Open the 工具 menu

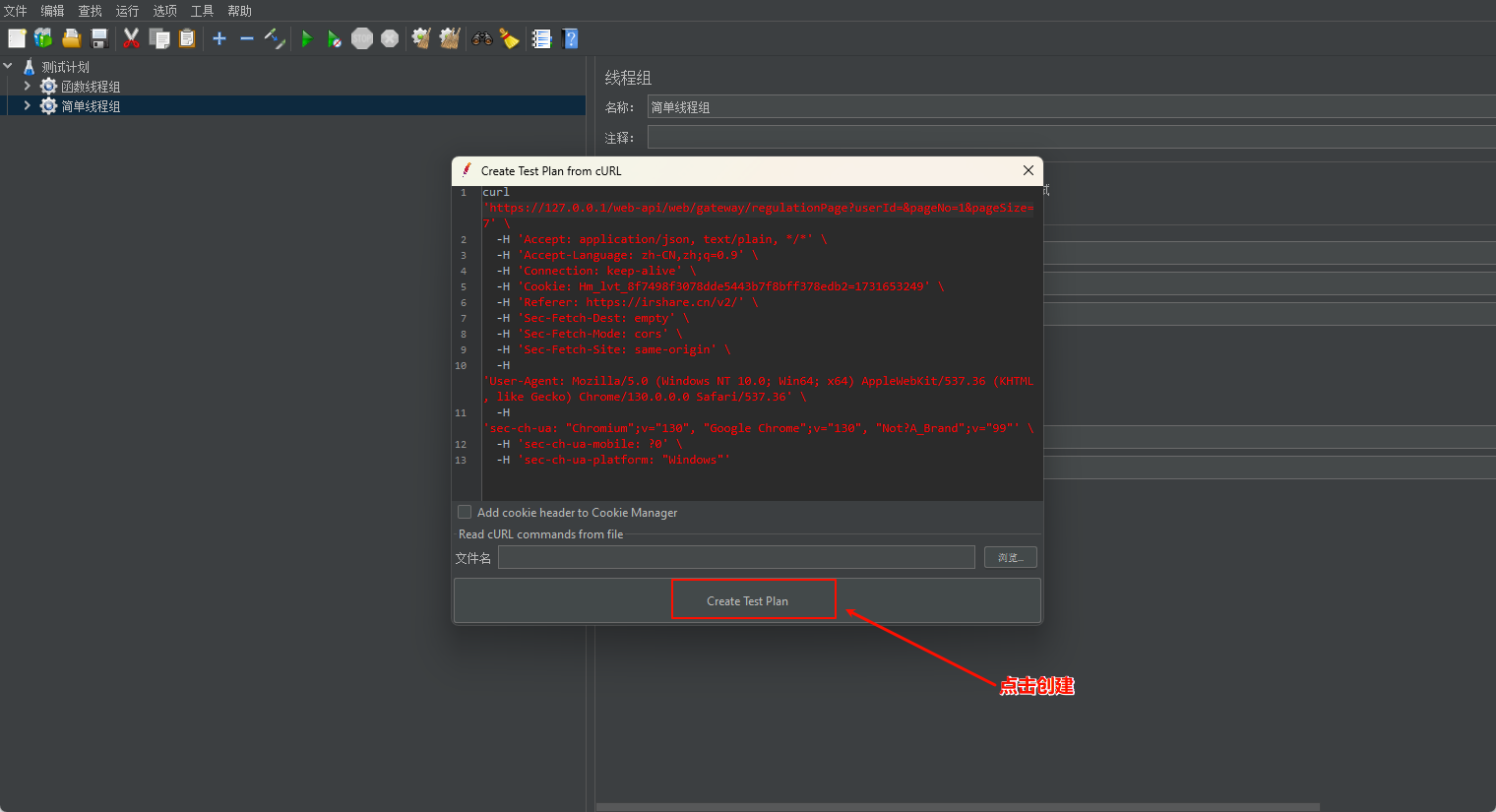(x=202, y=11)
